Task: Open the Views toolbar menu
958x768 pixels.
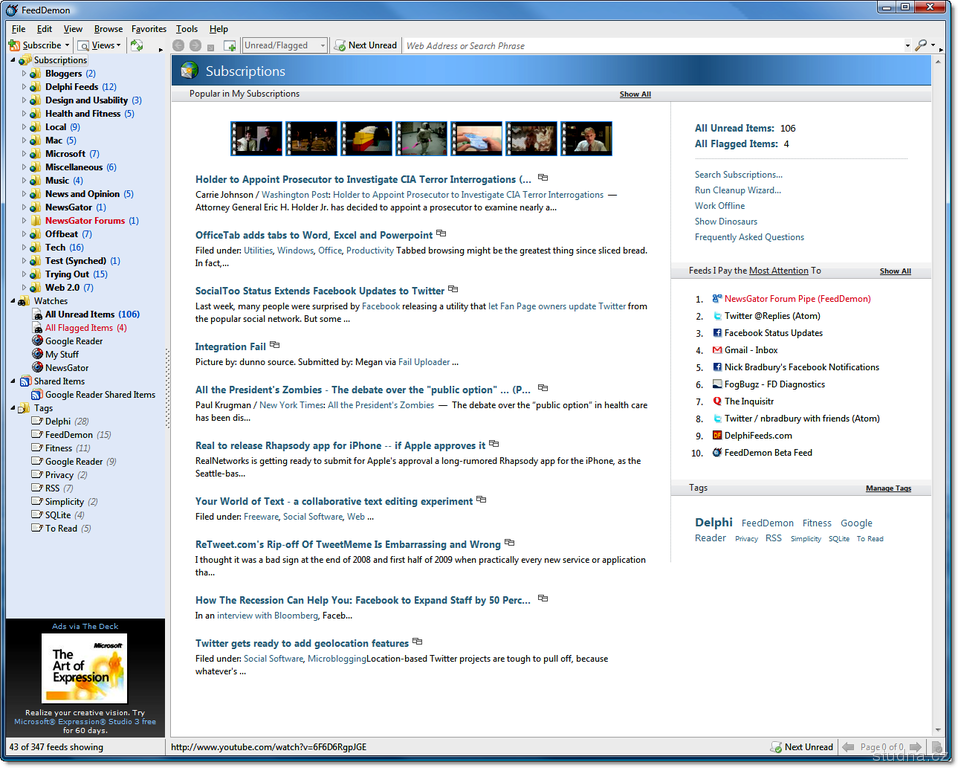Action: (x=99, y=45)
